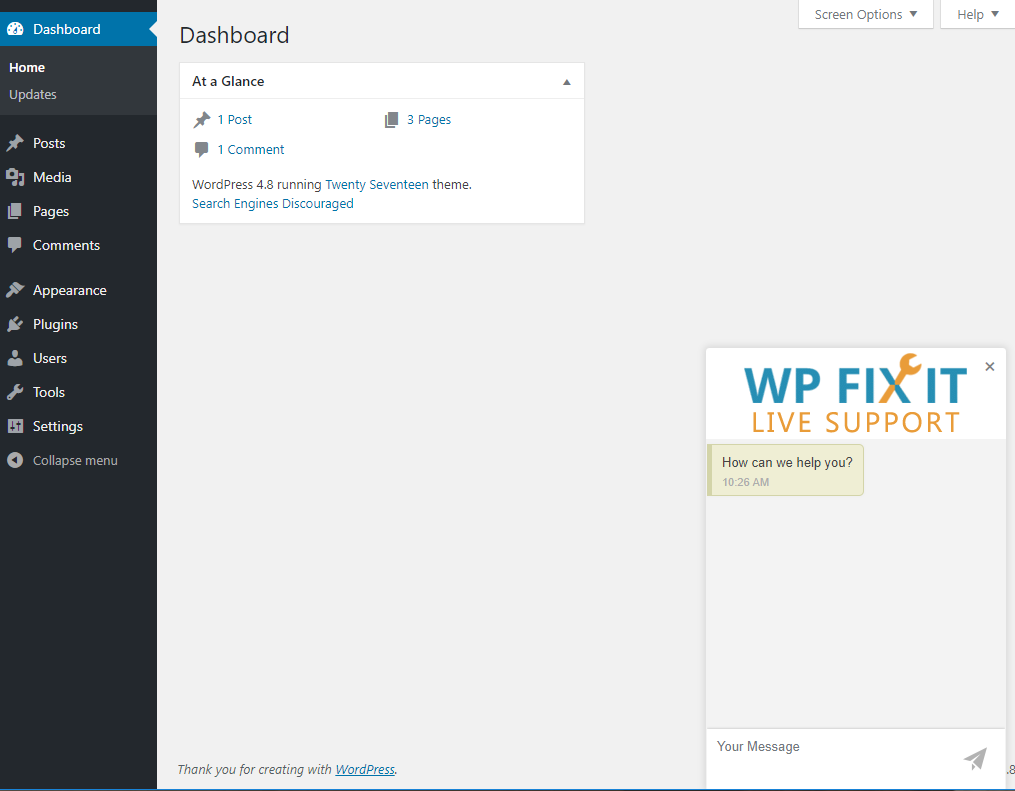Open the Pages menu
The image size is (1015, 791).
pos(78,211)
